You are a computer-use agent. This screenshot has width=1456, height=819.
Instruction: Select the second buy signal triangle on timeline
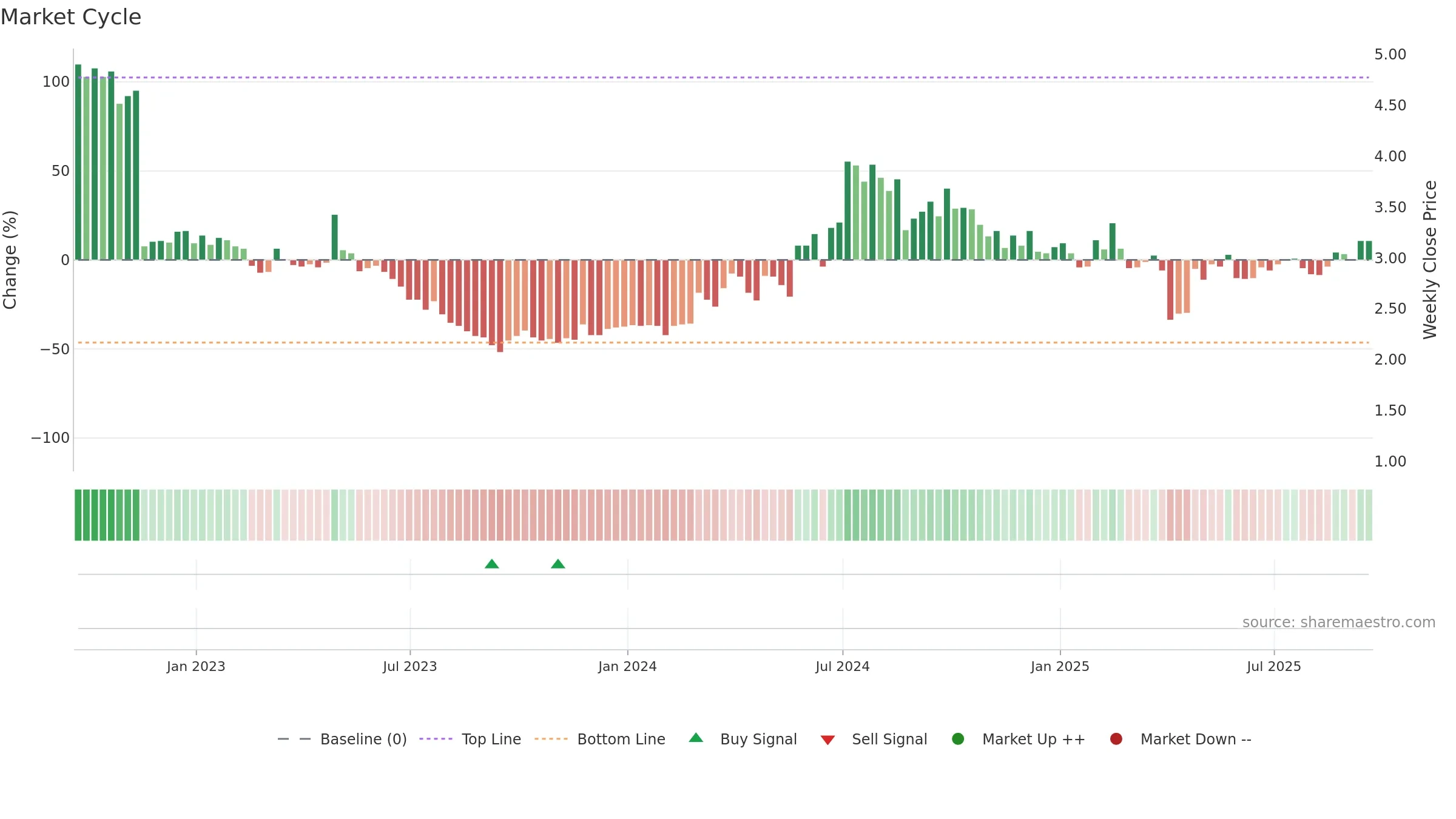(558, 564)
